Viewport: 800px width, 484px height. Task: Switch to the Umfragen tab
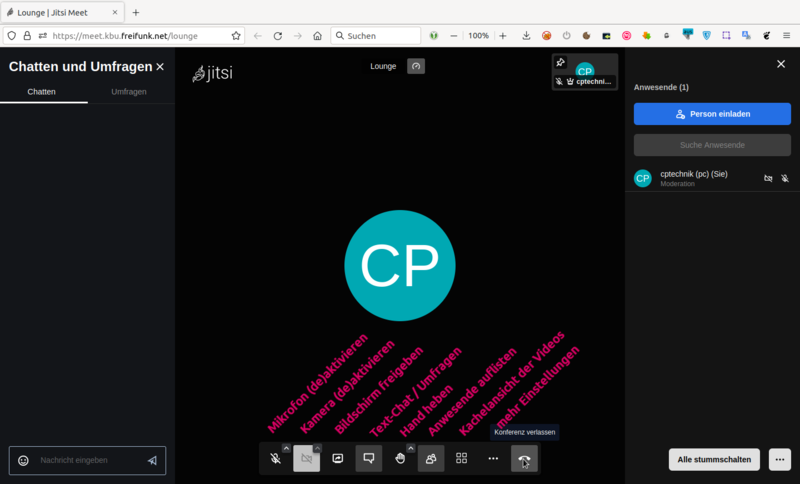point(131,91)
